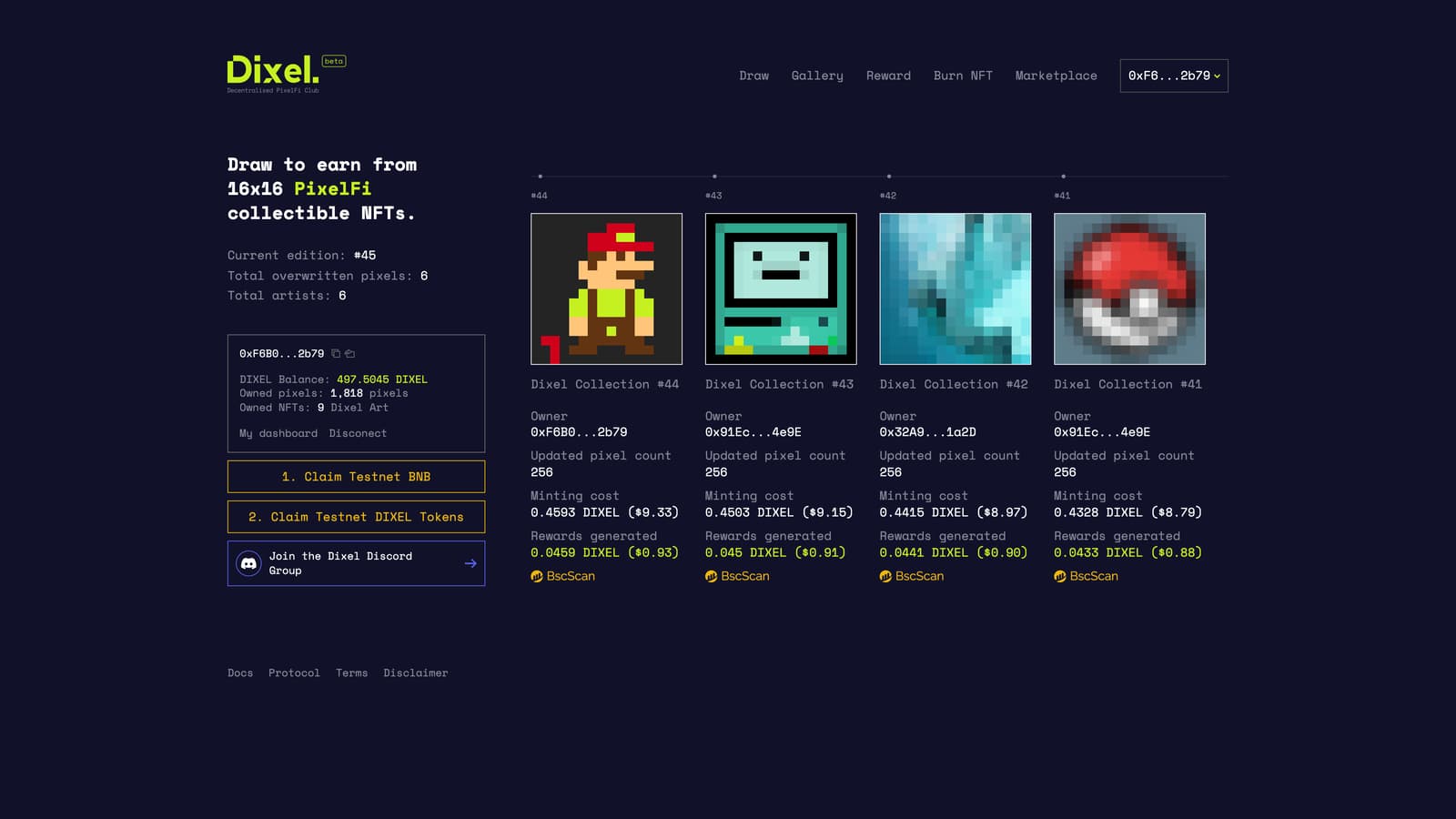
Task: Click the icon right of the copy icon
Action: [x=350, y=353]
